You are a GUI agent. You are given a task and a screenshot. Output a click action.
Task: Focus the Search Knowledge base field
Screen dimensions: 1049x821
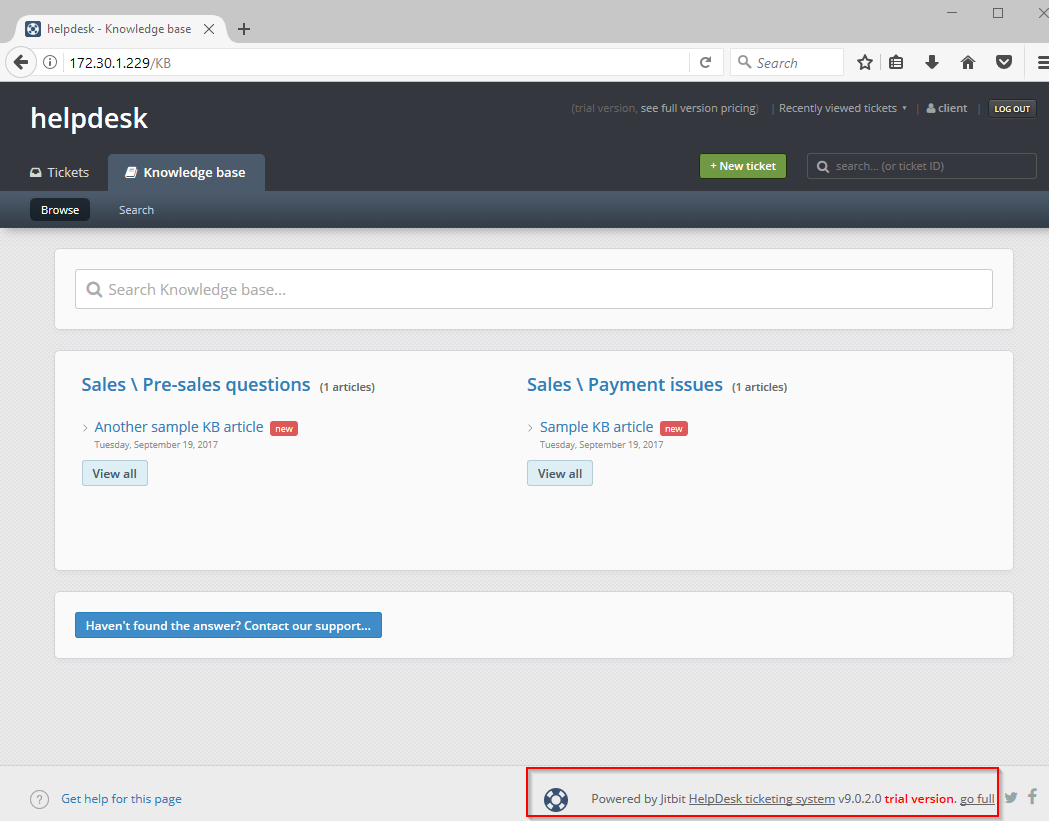click(x=534, y=289)
